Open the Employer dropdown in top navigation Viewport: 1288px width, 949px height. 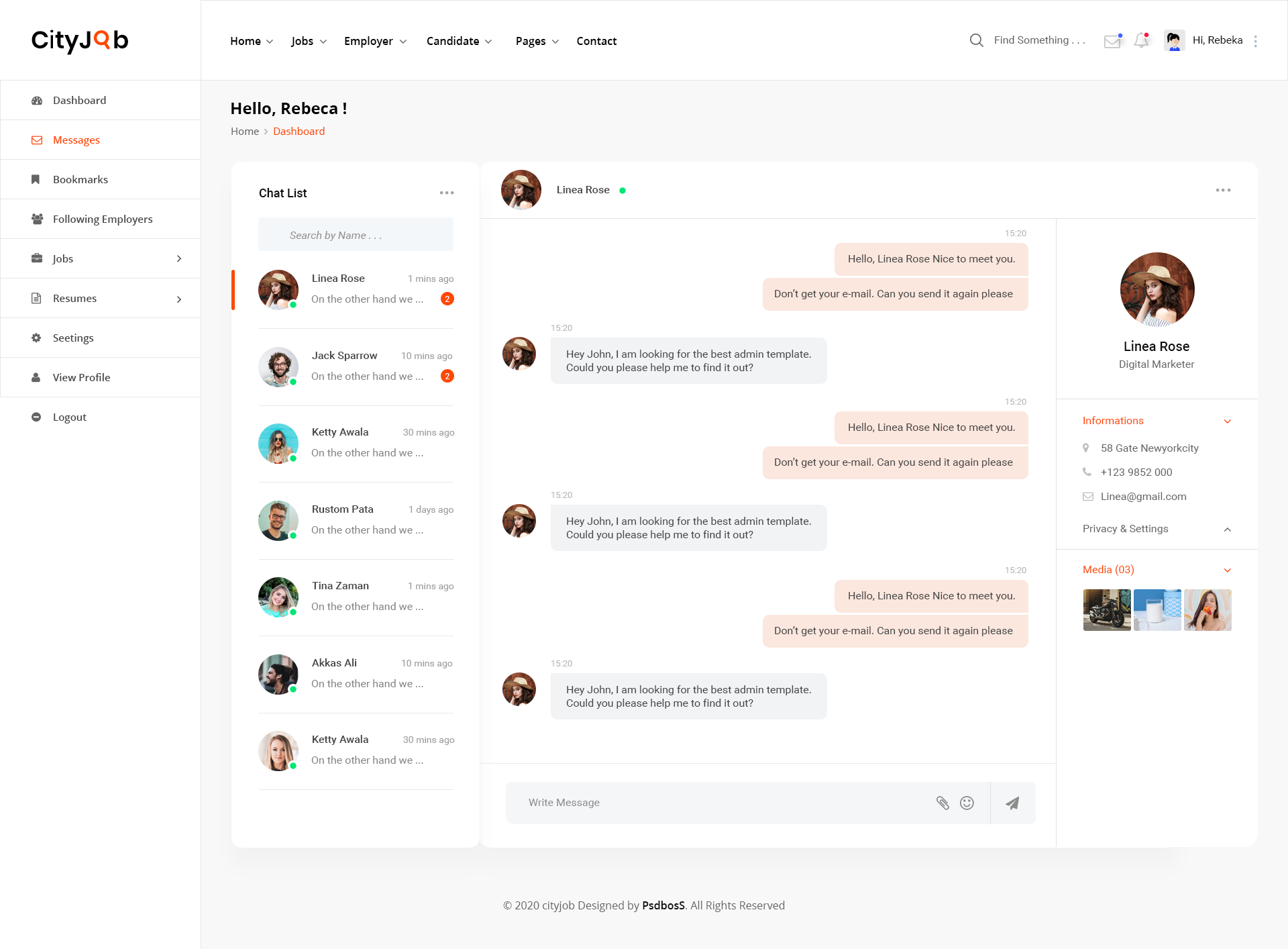[375, 41]
